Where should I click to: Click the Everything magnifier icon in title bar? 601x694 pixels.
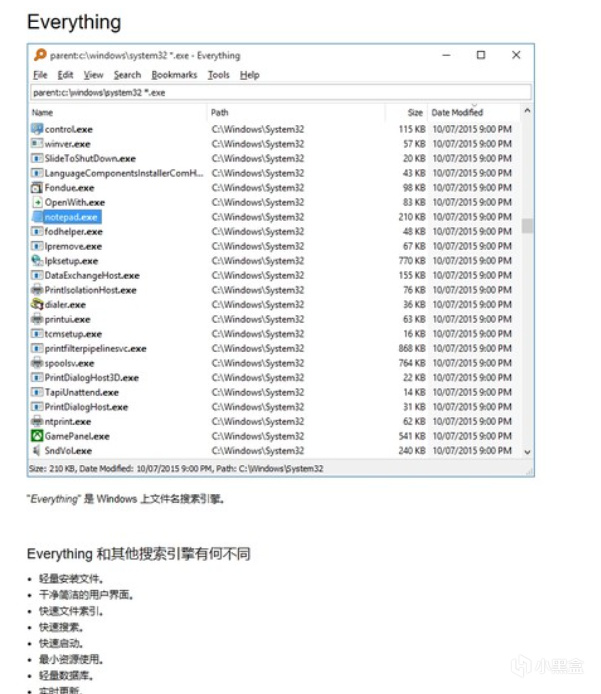40,55
